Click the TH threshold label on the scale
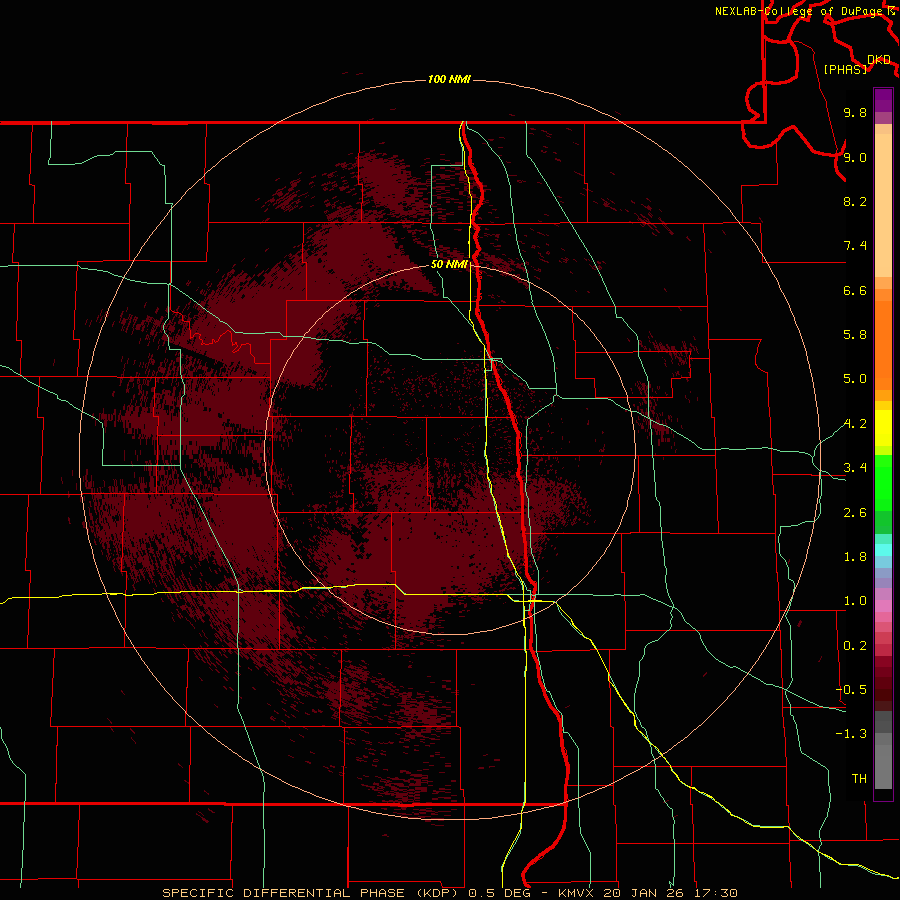Viewport: 900px width, 900px height. (x=859, y=779)
